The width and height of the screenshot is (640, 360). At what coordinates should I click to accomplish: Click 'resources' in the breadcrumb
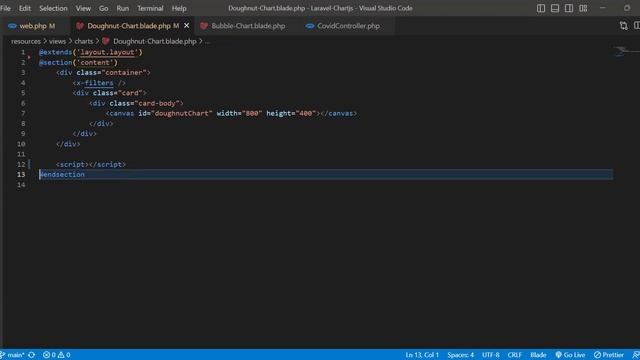(26, 41)
